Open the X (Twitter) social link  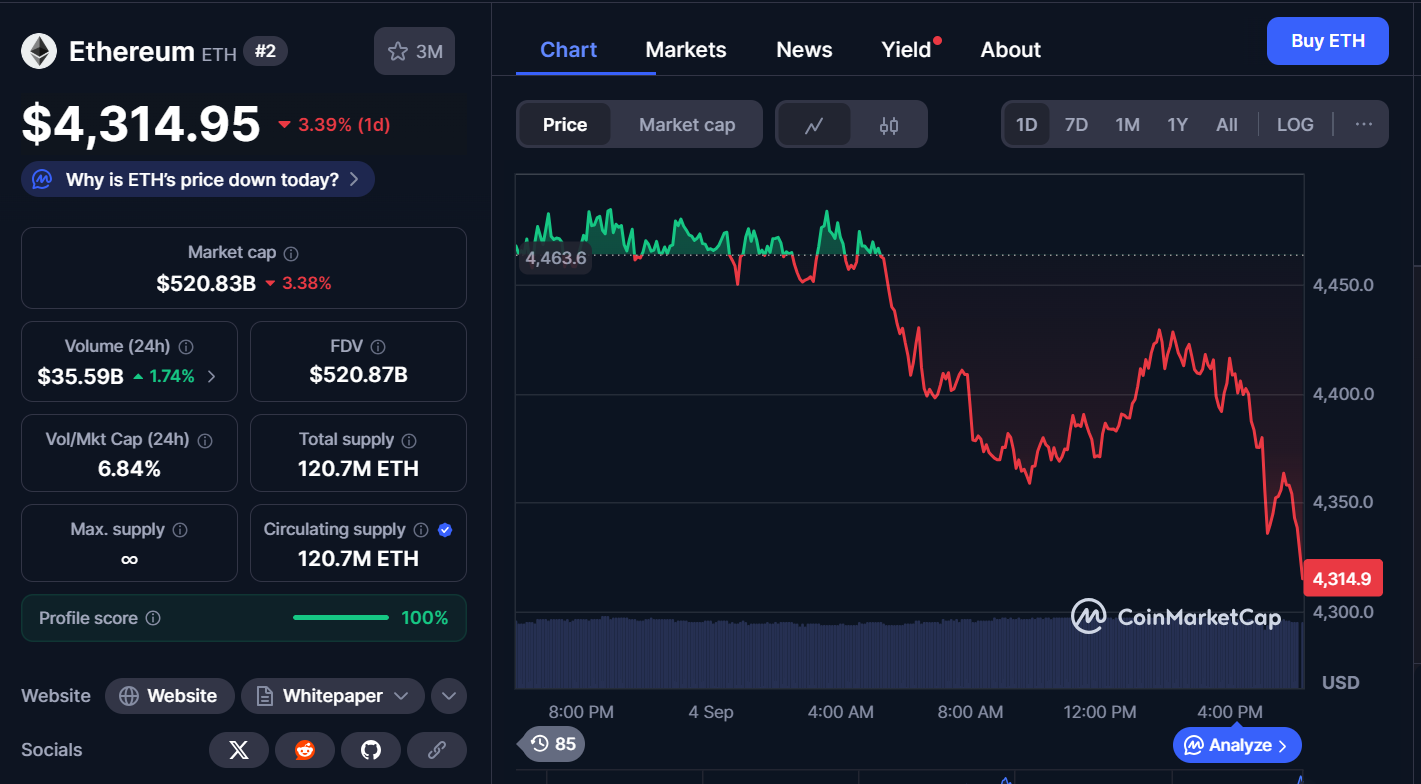239,750
